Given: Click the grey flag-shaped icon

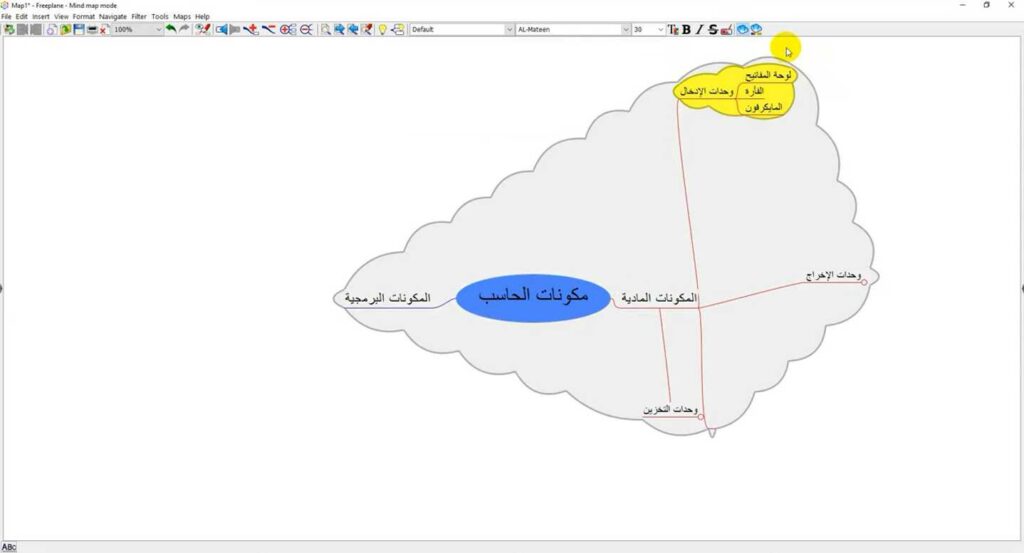Looking at the screenshot, I should point(235,29).
